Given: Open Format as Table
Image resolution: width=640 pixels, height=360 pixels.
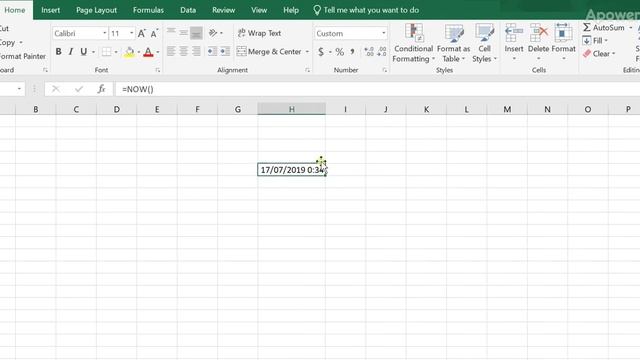Looking at the screenshot, I should point(453,43).
